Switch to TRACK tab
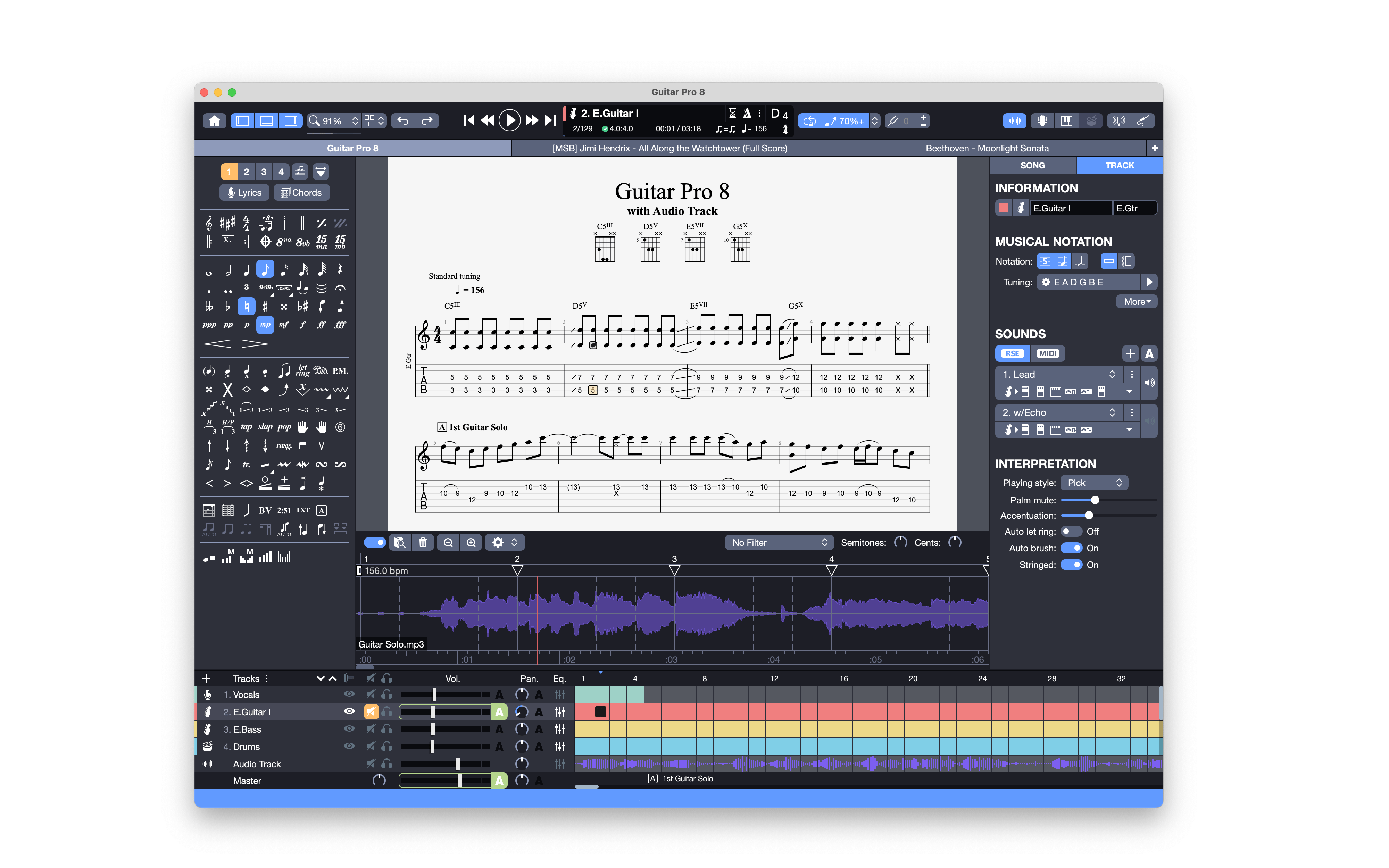 click(x=1119, y=165)
